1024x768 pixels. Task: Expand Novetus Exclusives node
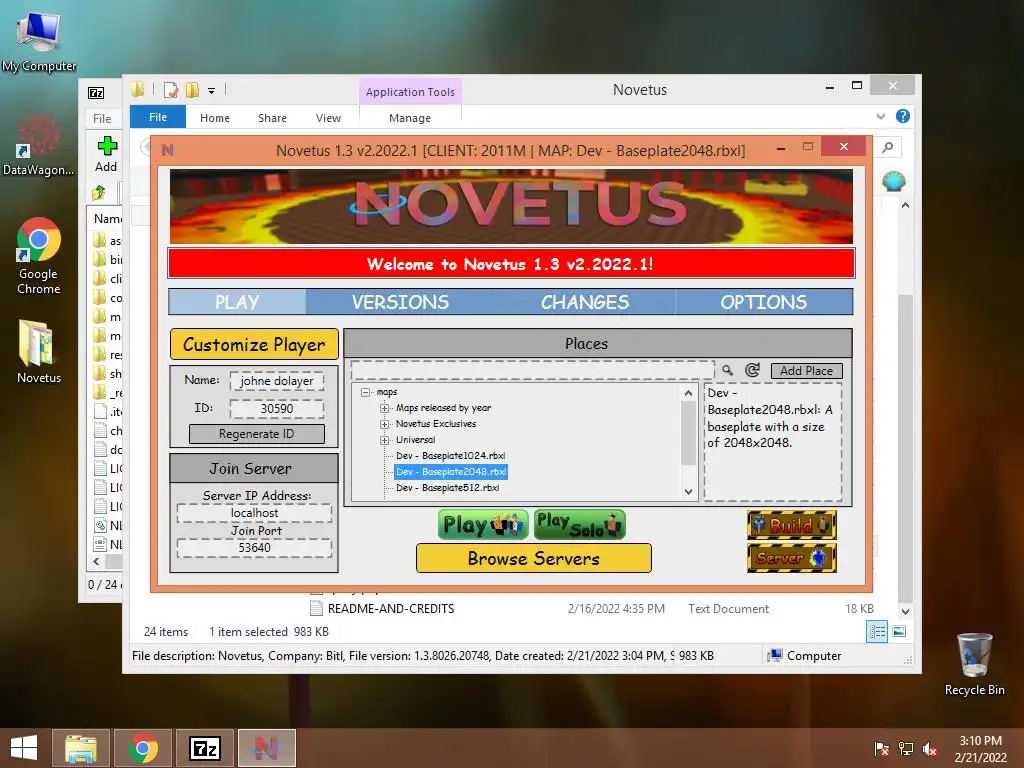(385, 424)
